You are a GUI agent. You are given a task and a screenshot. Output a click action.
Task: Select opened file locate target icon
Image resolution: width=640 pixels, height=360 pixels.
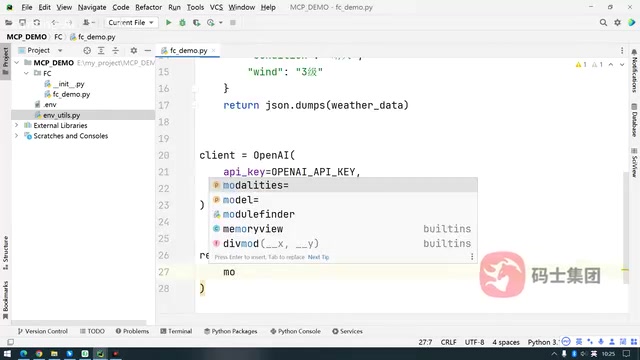[x=87, y=51]
